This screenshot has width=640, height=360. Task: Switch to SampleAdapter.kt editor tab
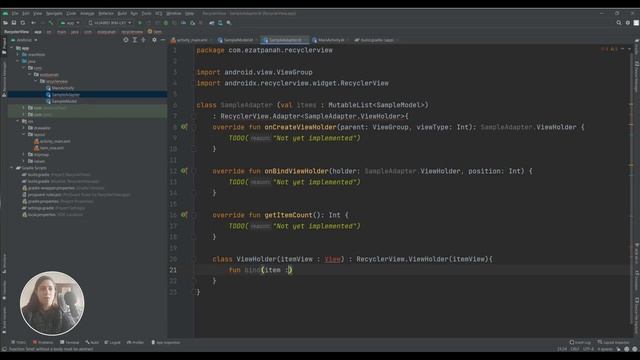(284, 40)
